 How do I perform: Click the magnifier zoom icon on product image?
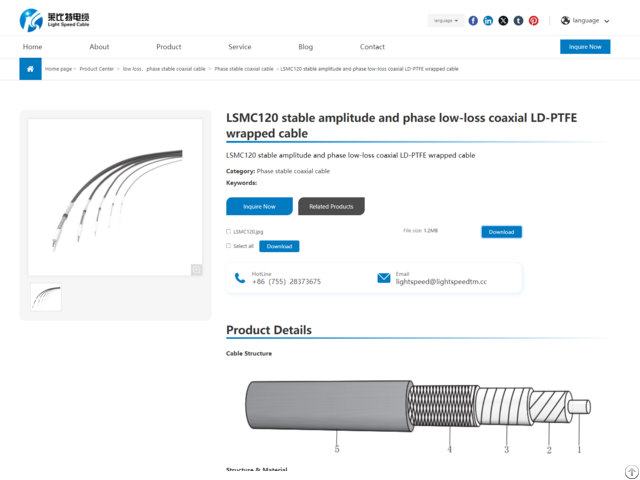point(196,269)
